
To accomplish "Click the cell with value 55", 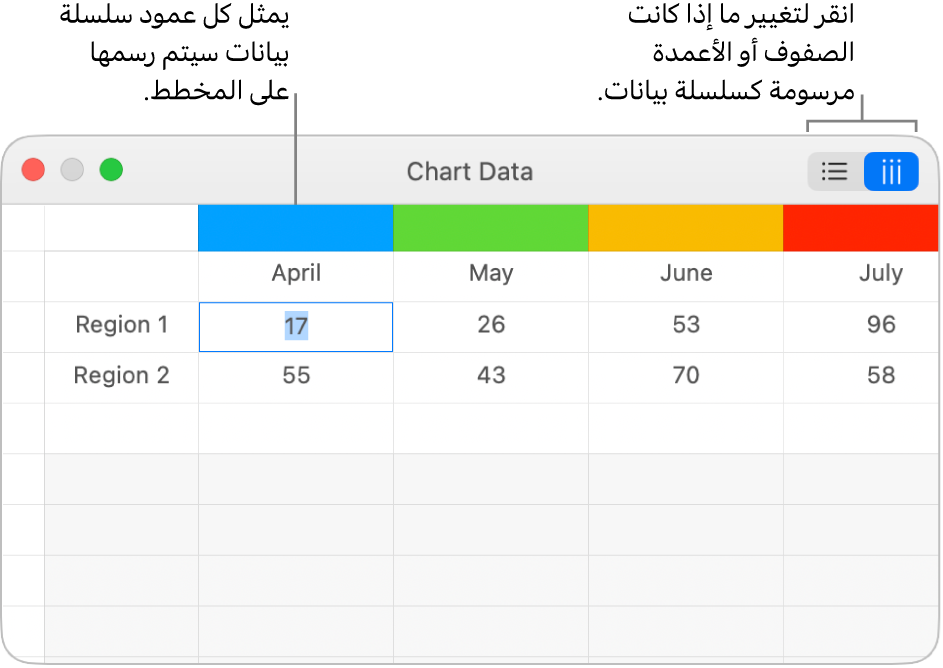I will pos(296,376).
